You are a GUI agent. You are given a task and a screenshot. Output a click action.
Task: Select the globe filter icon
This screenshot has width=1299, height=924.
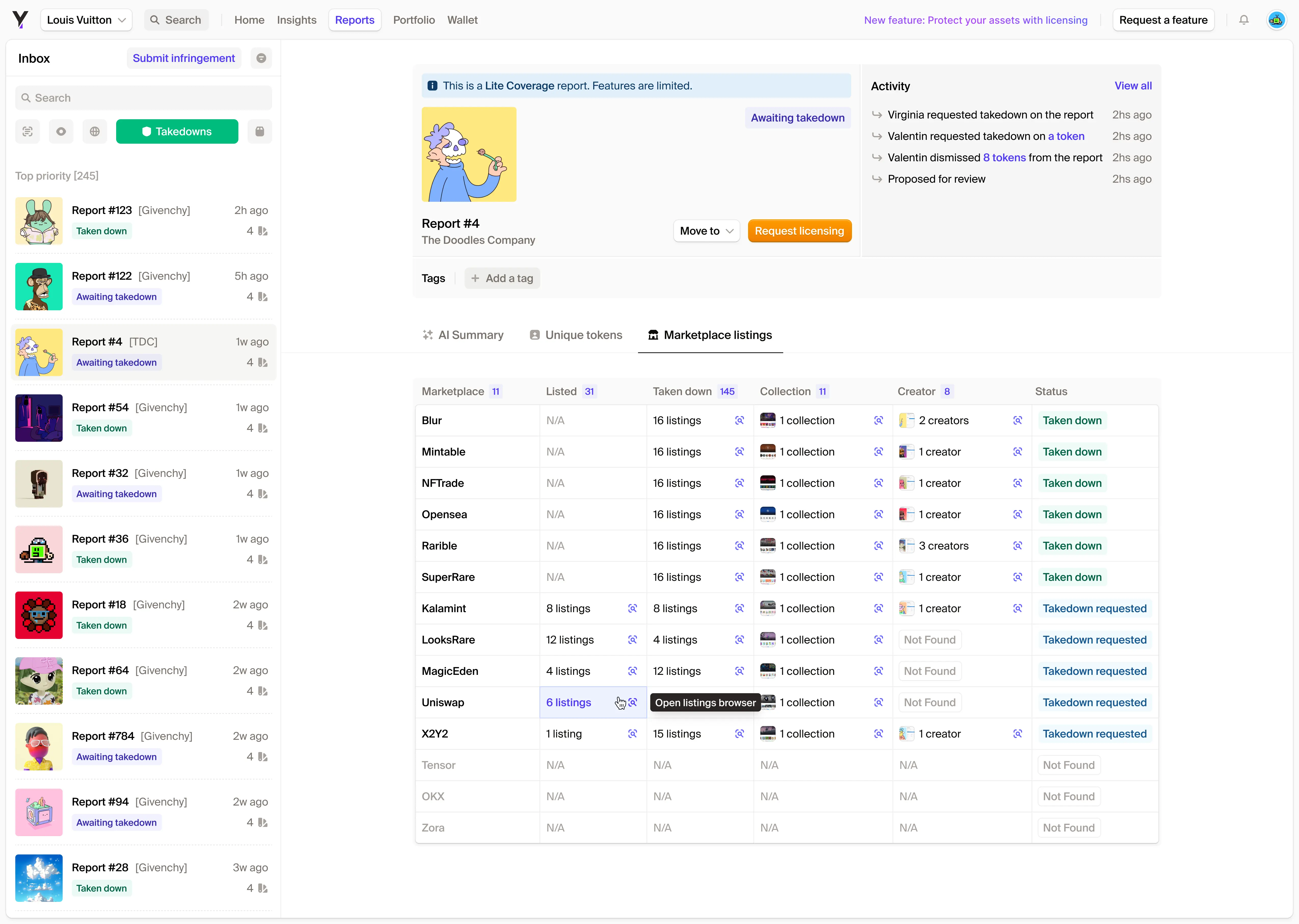coord(94,131)
